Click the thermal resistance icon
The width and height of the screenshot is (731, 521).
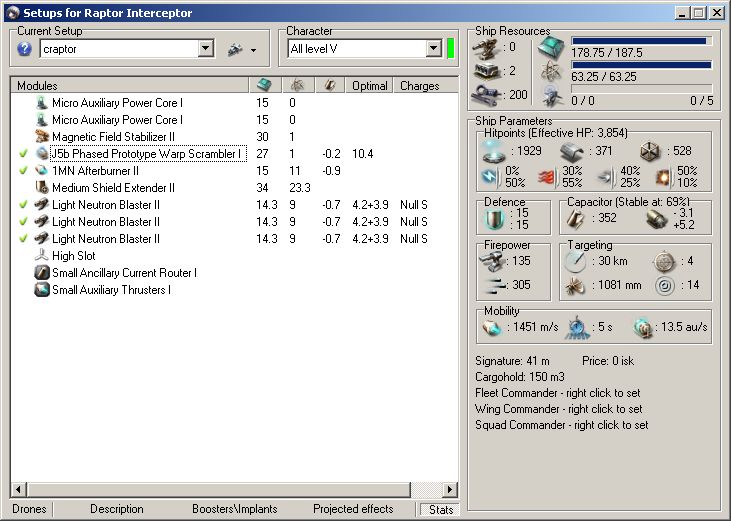548,177
